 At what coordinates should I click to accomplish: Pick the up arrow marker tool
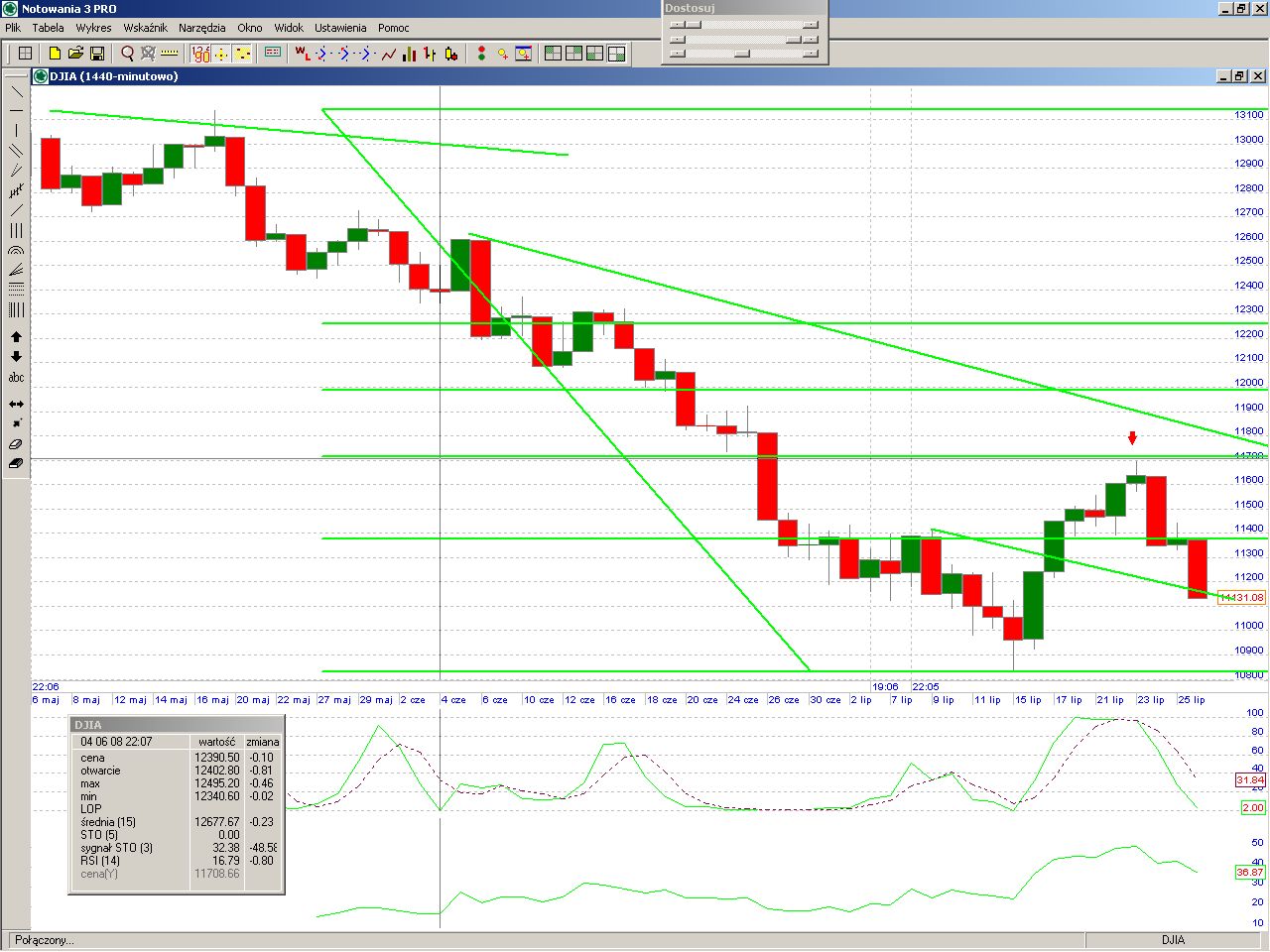[16, 337]
